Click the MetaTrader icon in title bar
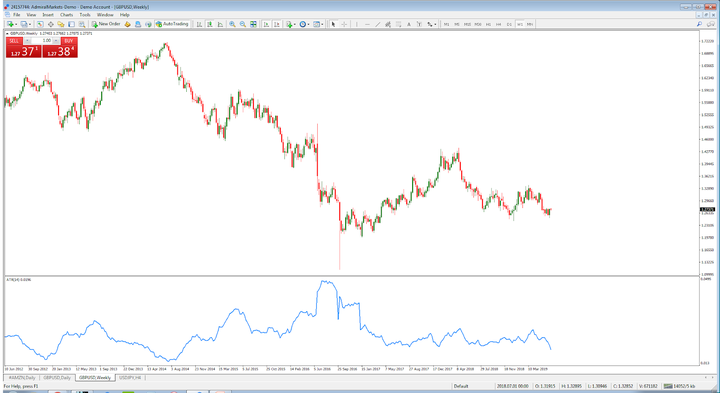This screenshot has height=393, width=720. [x=6, y=7]
